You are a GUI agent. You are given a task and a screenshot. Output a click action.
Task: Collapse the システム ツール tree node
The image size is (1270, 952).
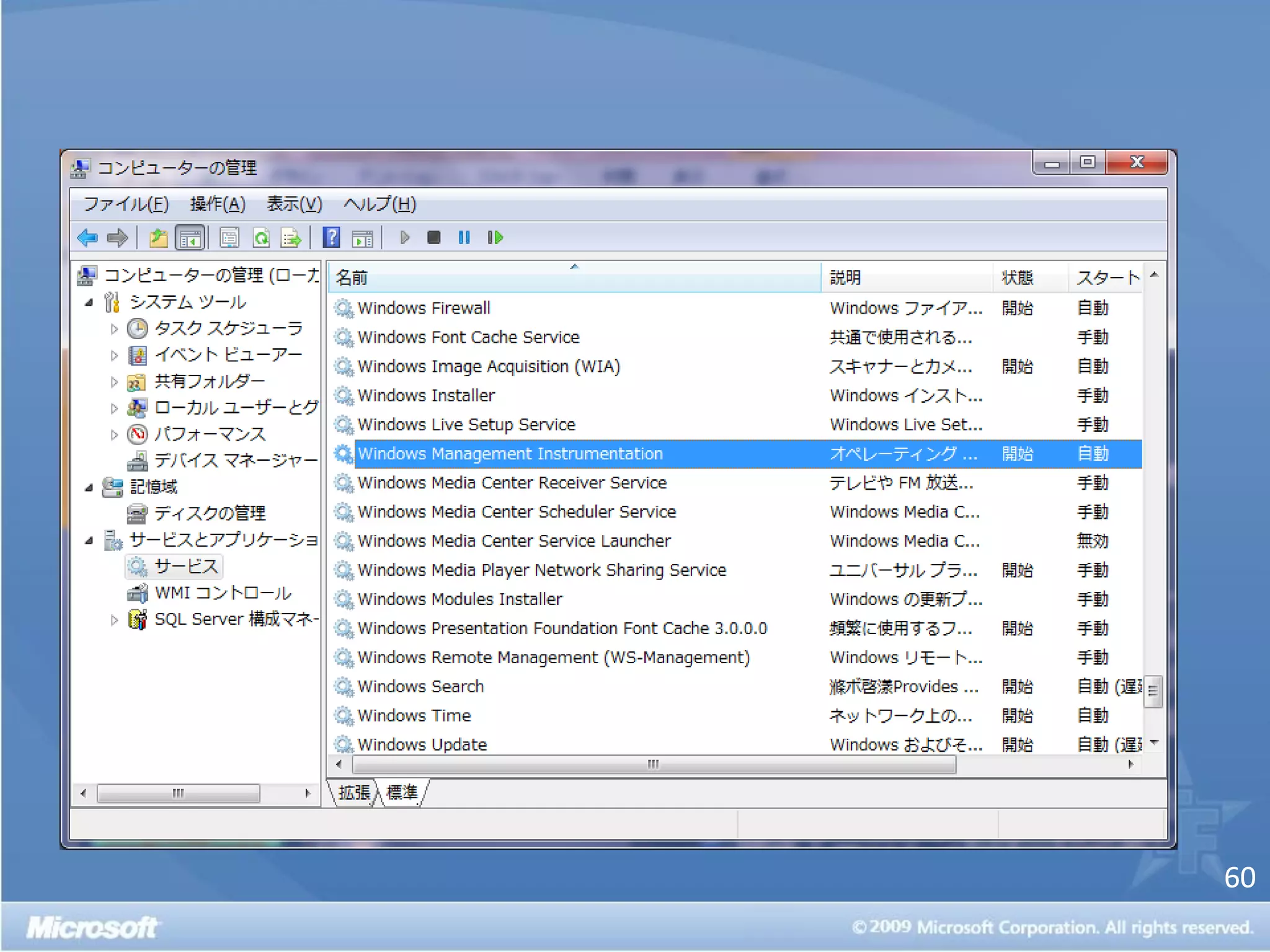[x=89, y=302]
